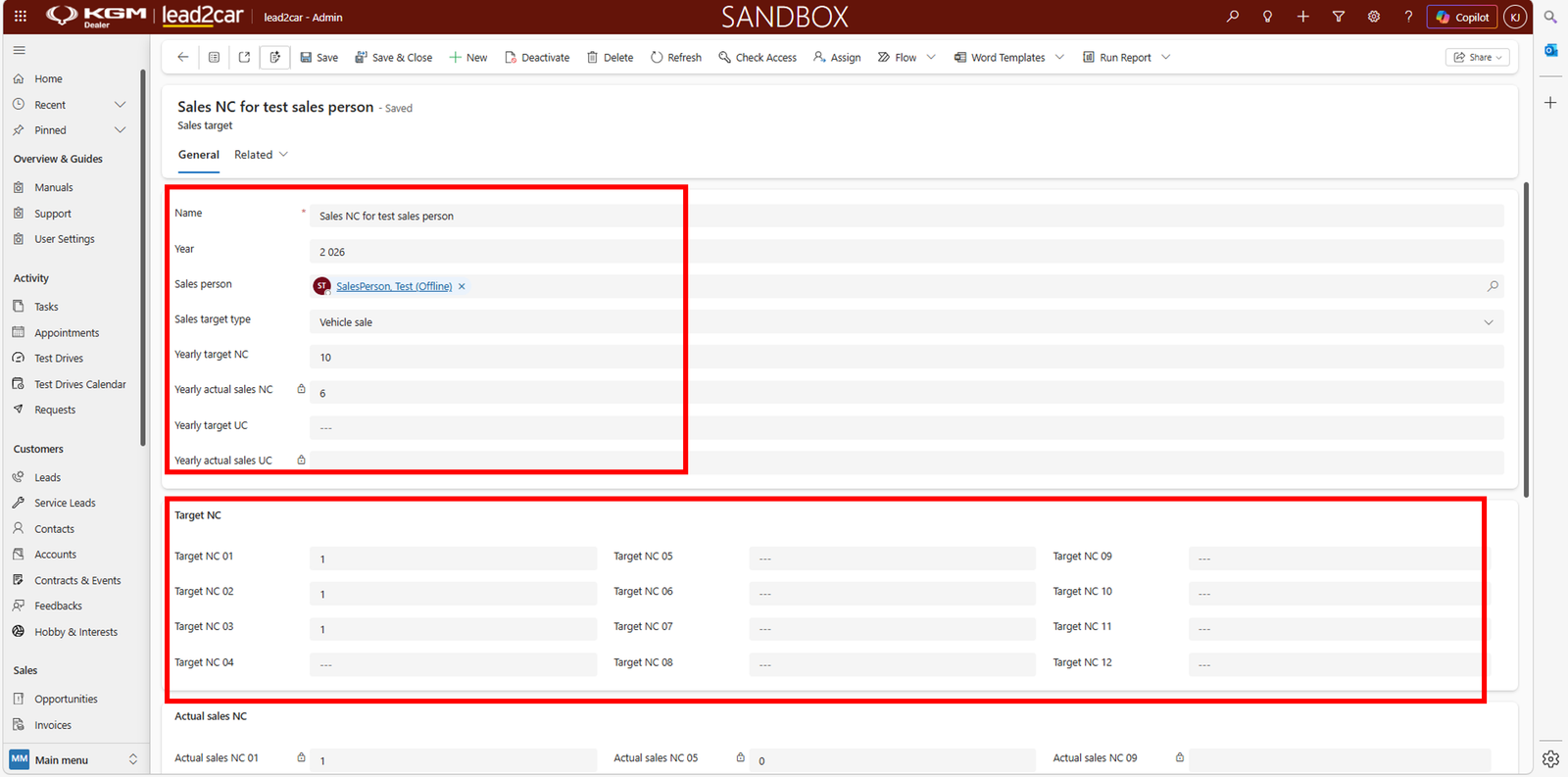Open the Main menu area switcher
Viewport: 1568px width, 777px height.
coord(73,760)
